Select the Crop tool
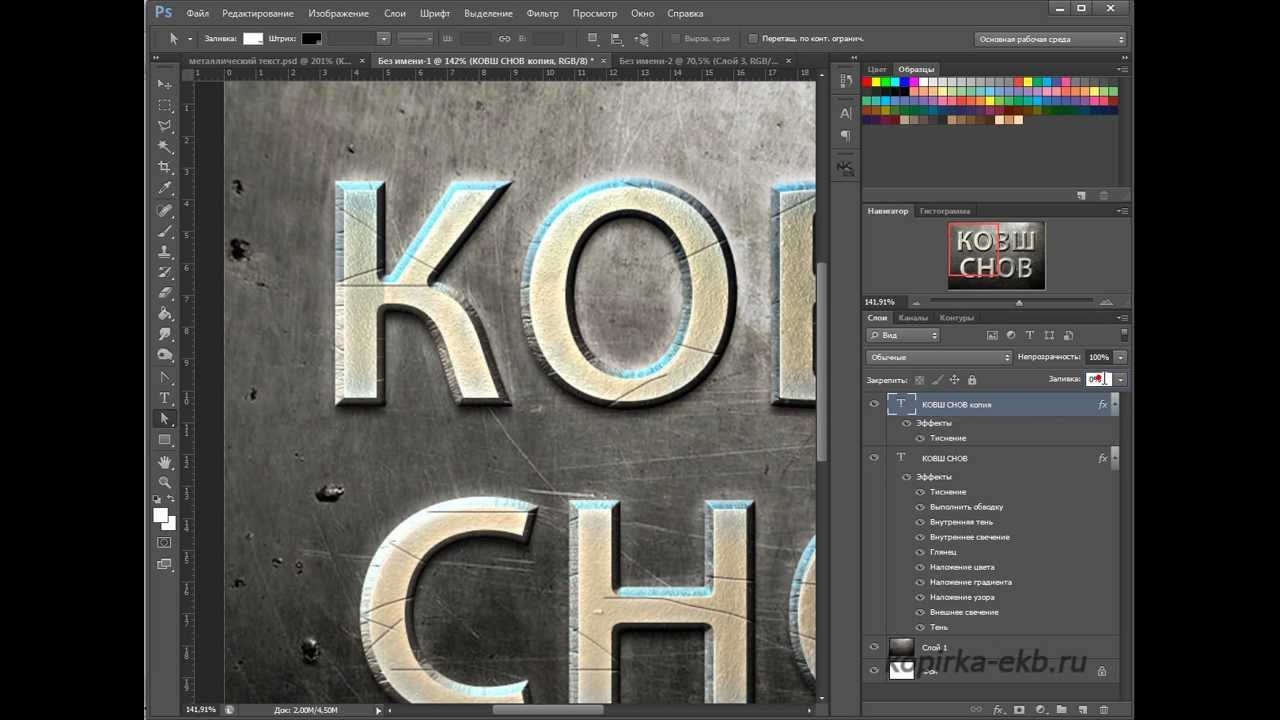The height and width of the screenshot is (720, 1280). [x=165, y=168]
